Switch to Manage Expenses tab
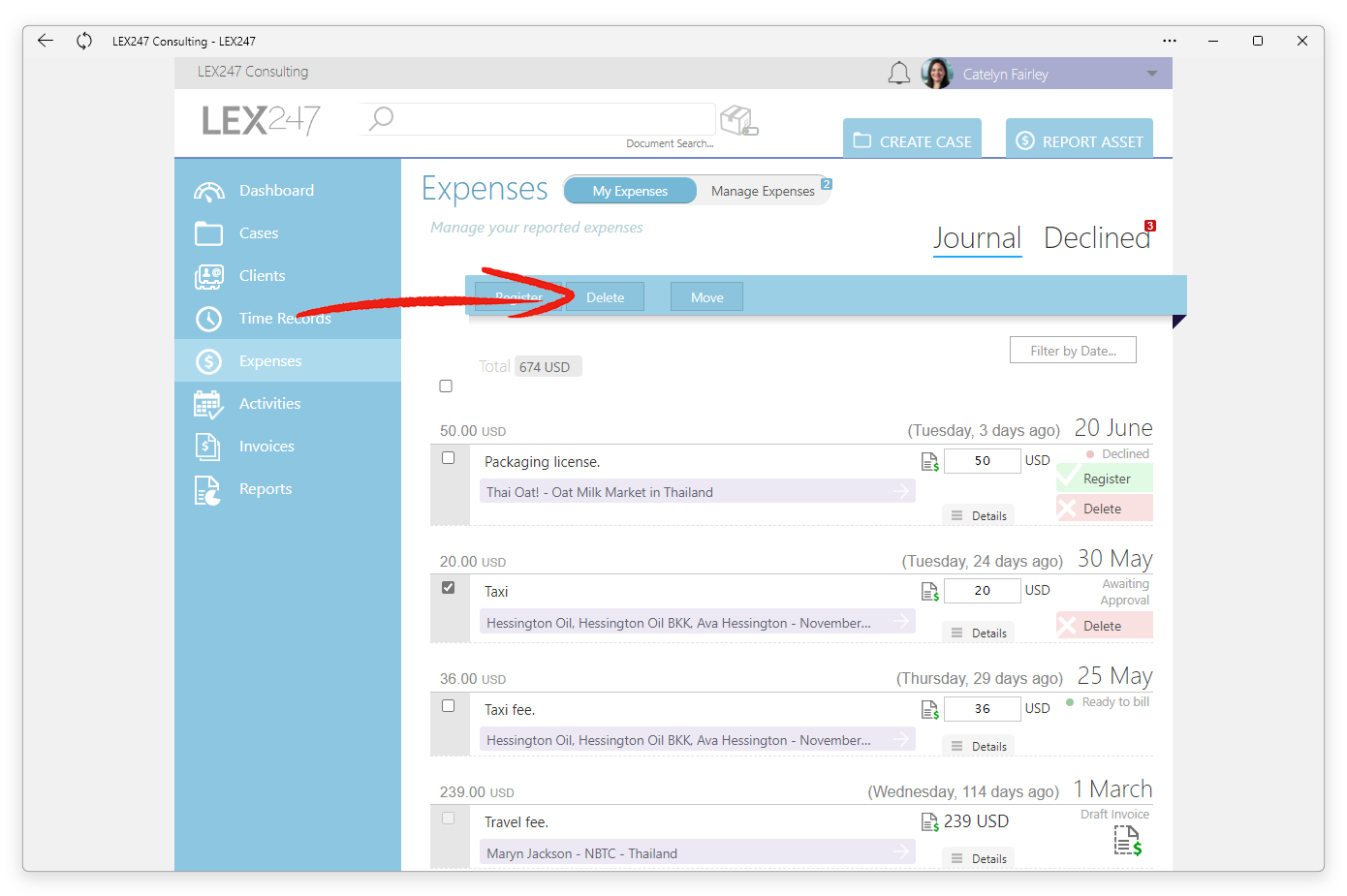The width and height of the screenshot is (1347, 896). (x=763, y=191)
